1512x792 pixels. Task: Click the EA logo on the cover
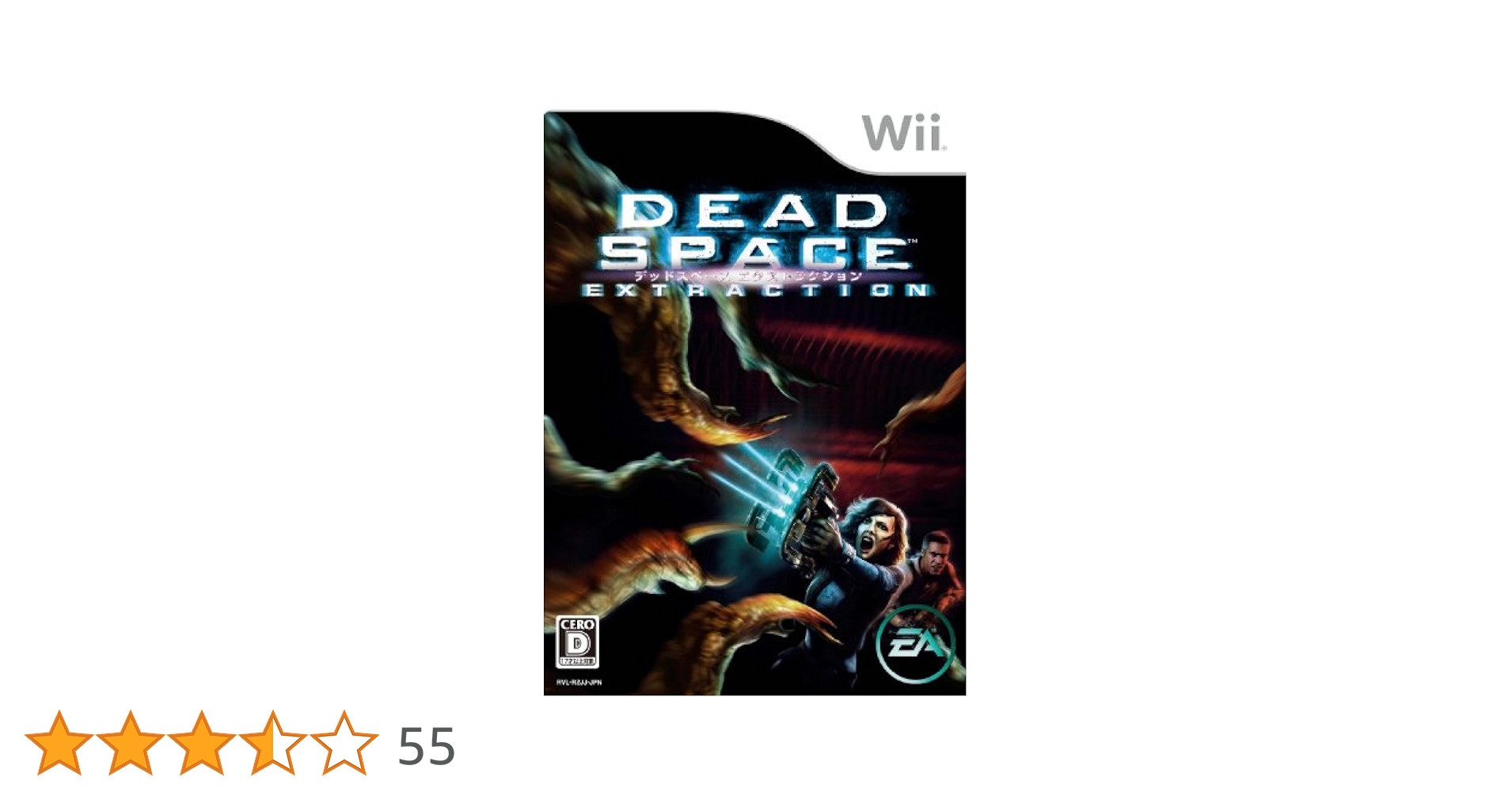tap(915, 644)
